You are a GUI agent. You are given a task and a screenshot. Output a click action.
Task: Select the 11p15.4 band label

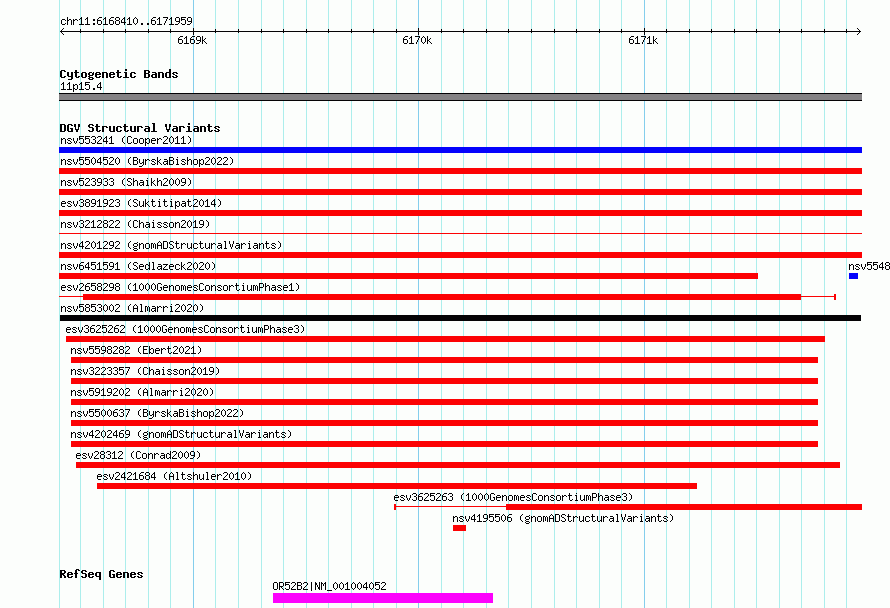81,86
